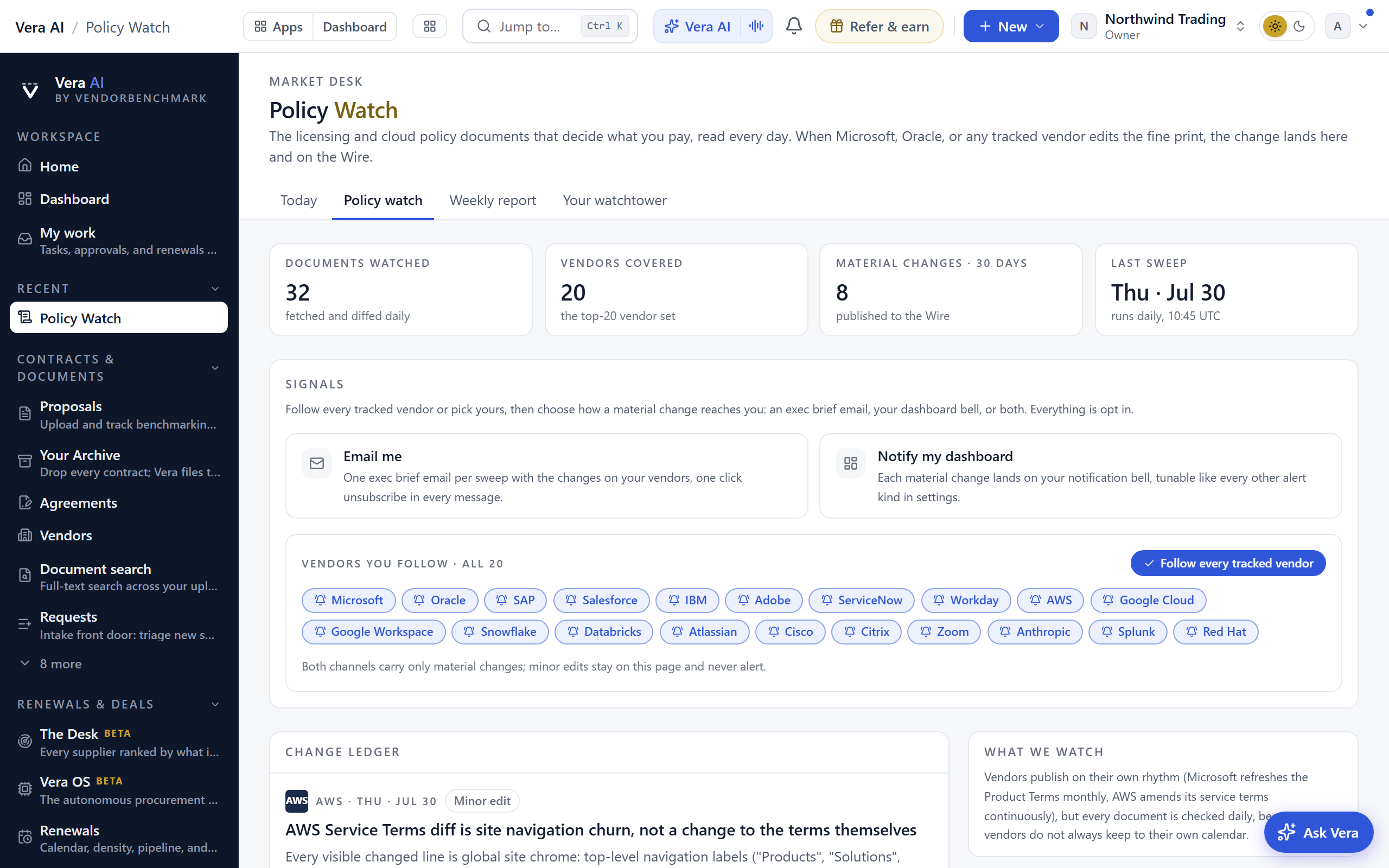The image size is (1389, 868).
Task: Open Dashboard in the sidebar
Action: [x=119, y=199]
